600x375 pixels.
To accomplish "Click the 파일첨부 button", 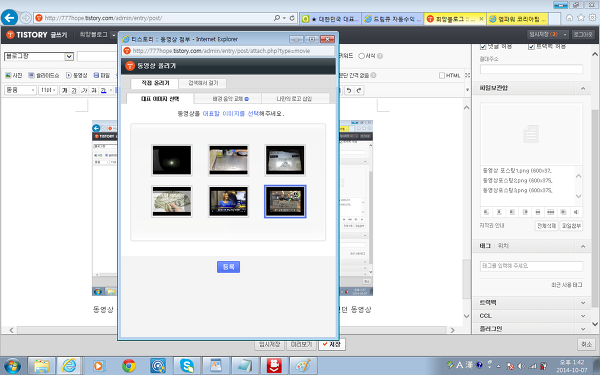I will pyautogui.click(x=571, y=226).
